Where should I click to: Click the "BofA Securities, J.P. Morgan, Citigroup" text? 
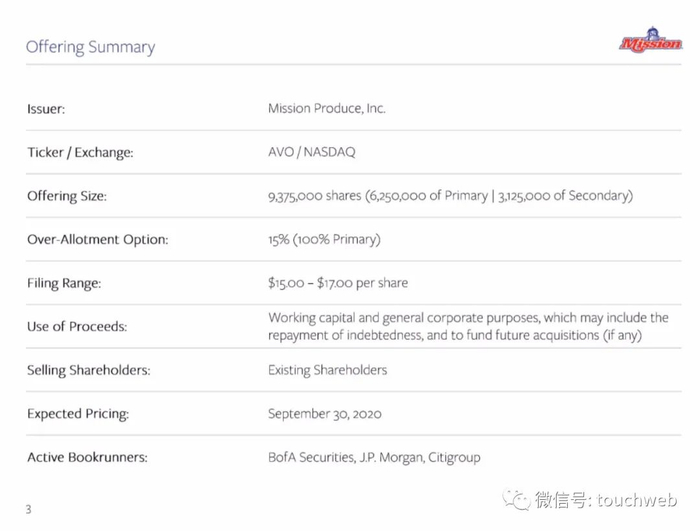point(374,457)
